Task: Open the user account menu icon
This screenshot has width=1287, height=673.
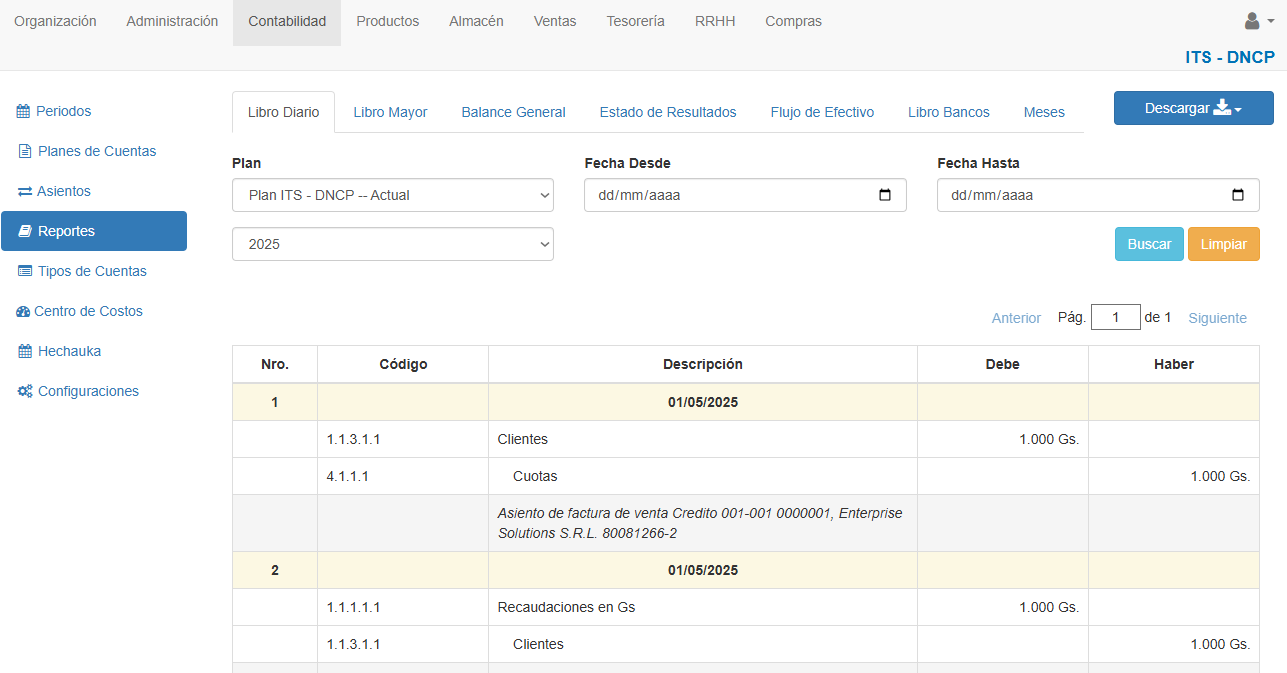Action: pyautogui.click(x=1258, y=21)
